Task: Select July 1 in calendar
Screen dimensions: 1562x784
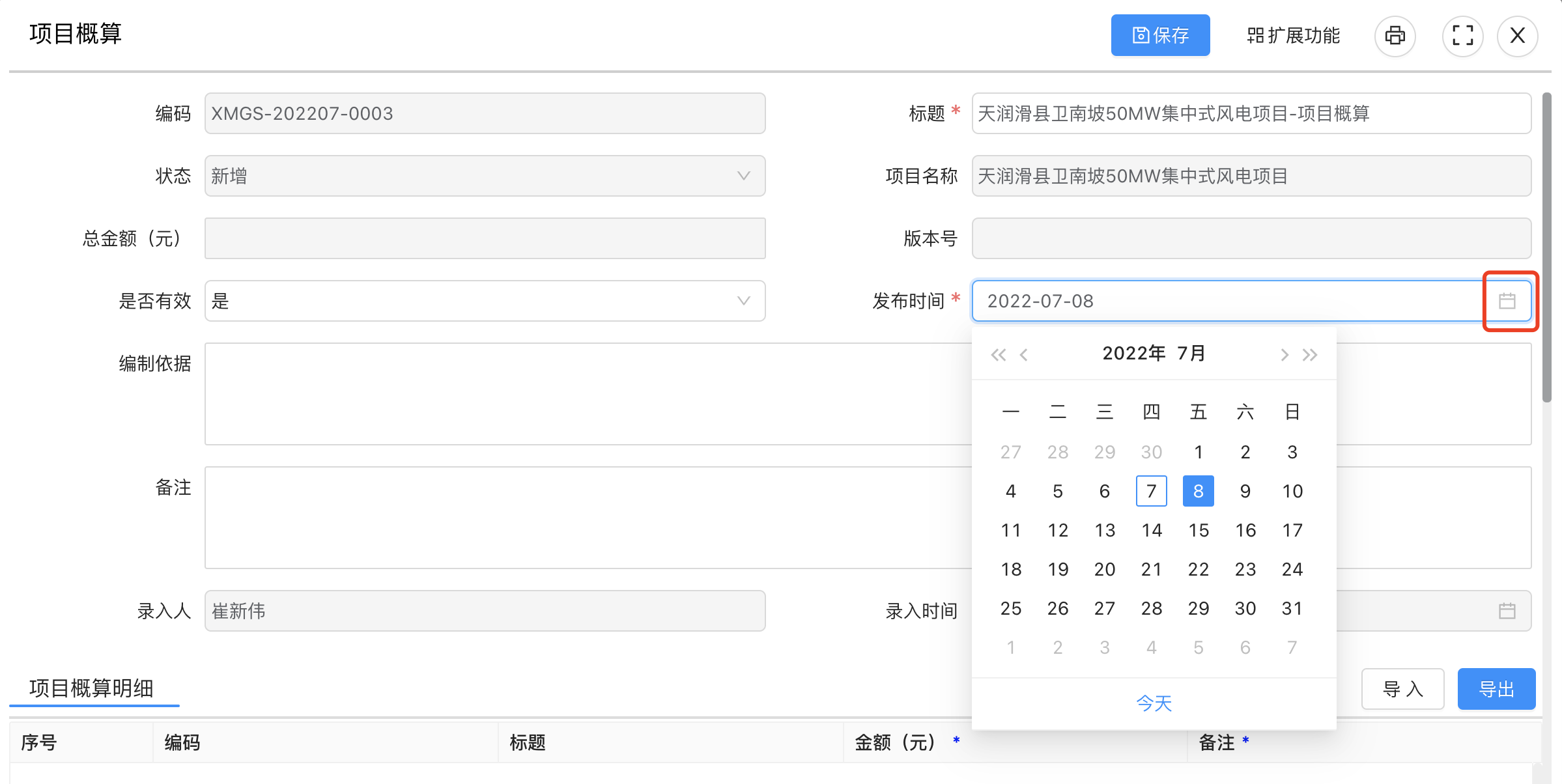Action: (1198, 452)
